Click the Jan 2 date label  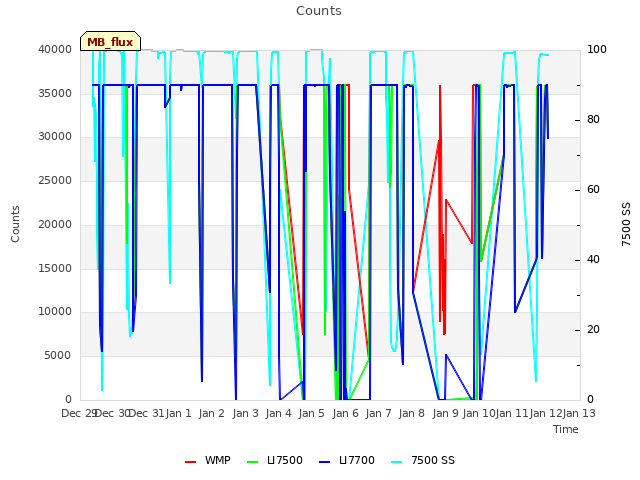212,413
